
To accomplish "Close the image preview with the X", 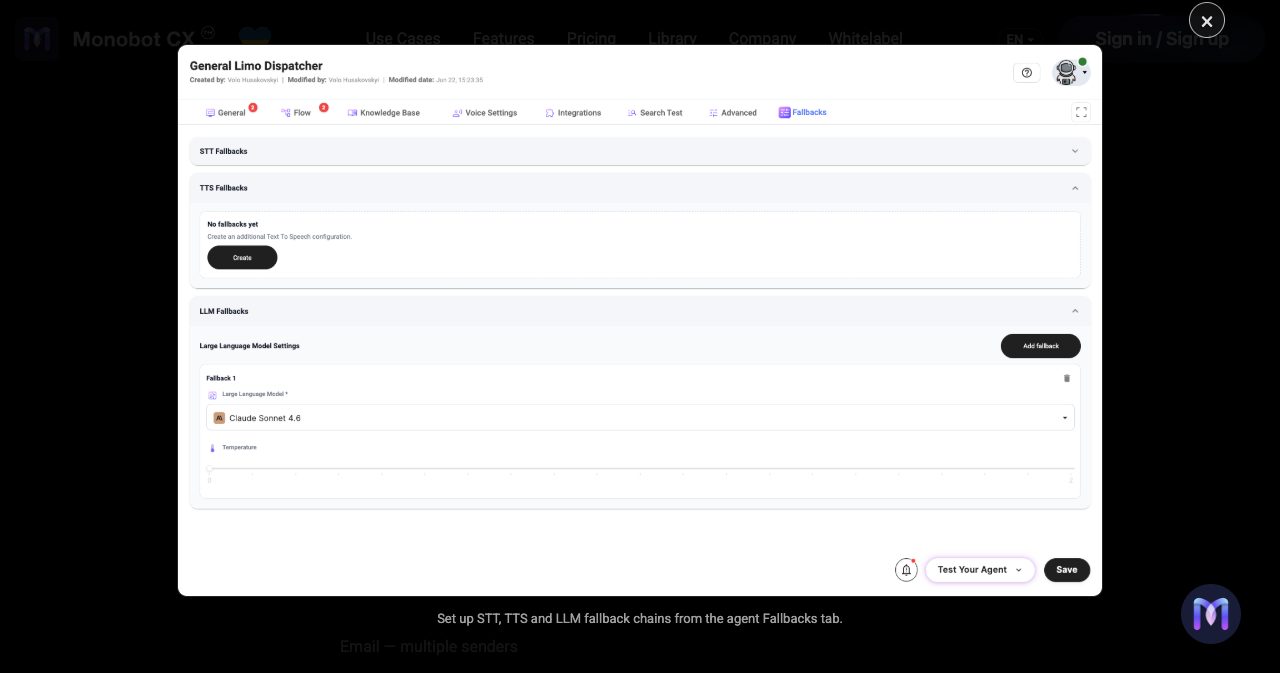I will [1206, 20].
